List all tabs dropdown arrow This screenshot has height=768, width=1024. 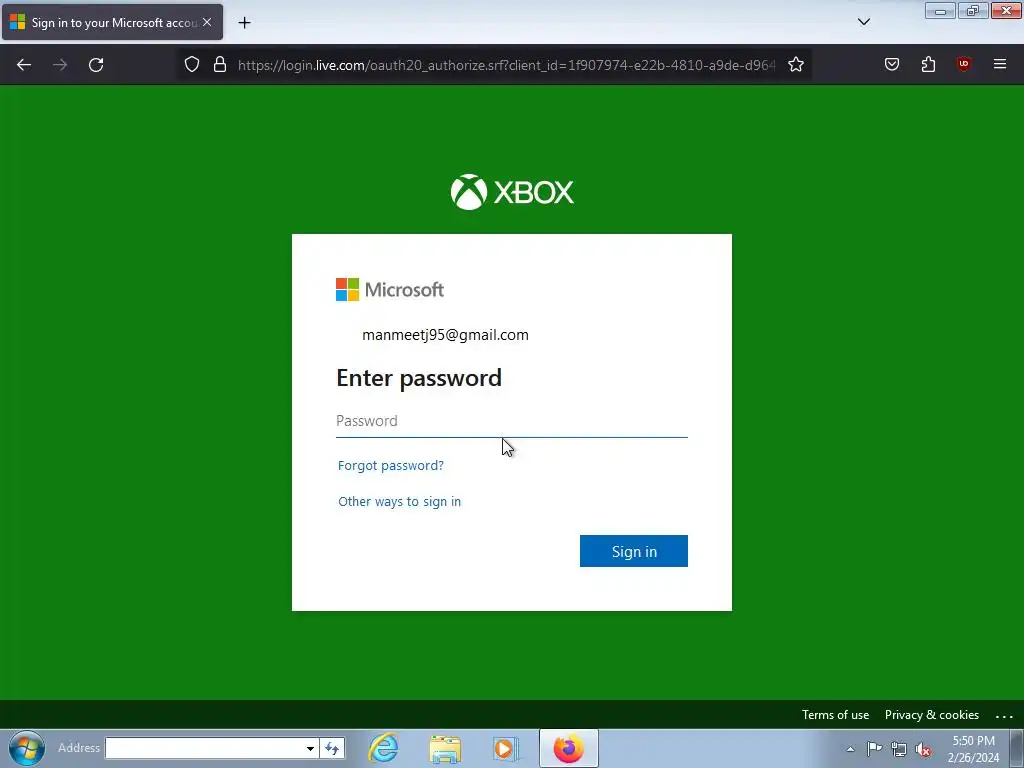coord(863,22)
